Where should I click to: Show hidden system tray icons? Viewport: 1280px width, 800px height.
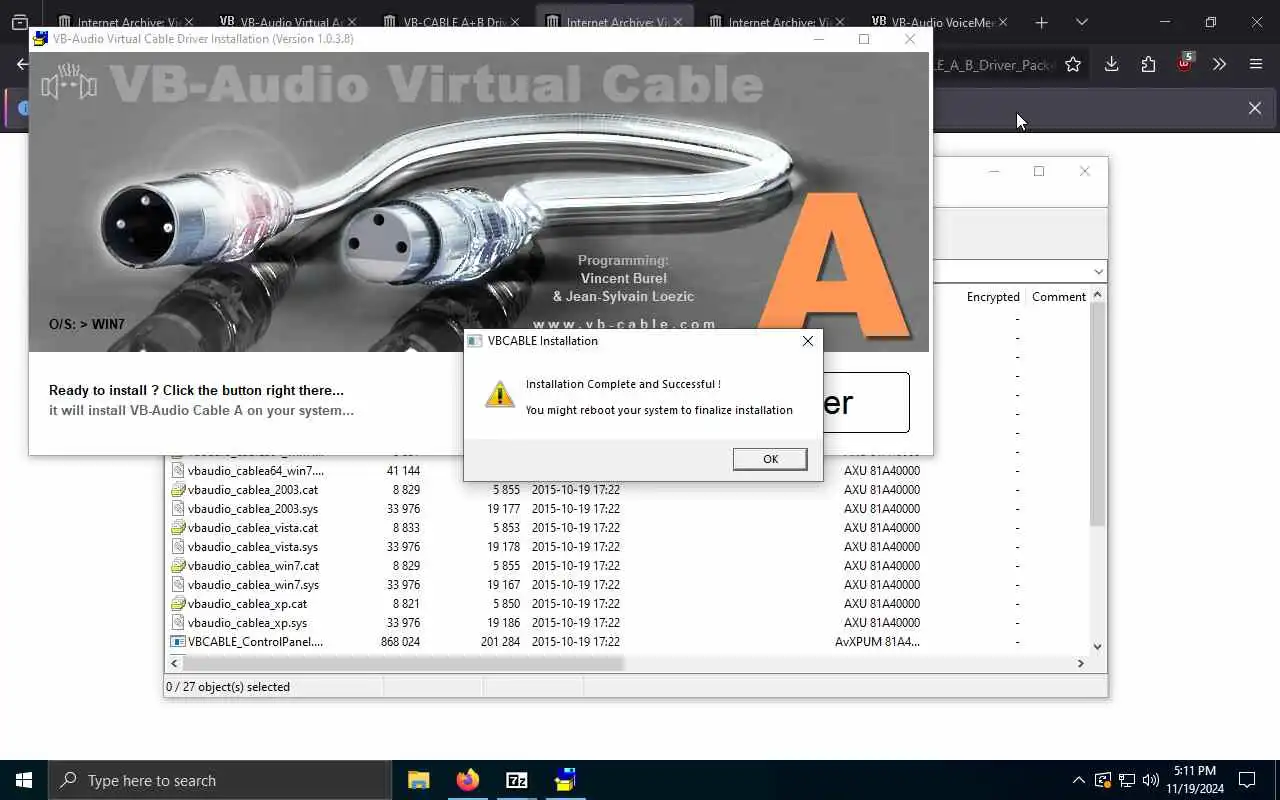point(1078,780)
